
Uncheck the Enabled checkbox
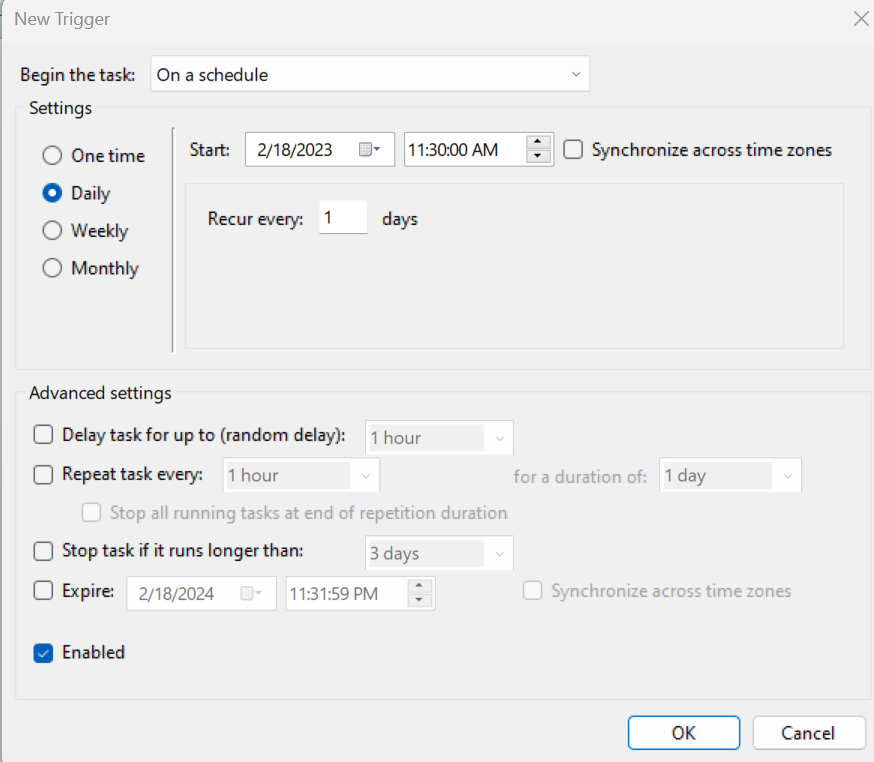43,653
